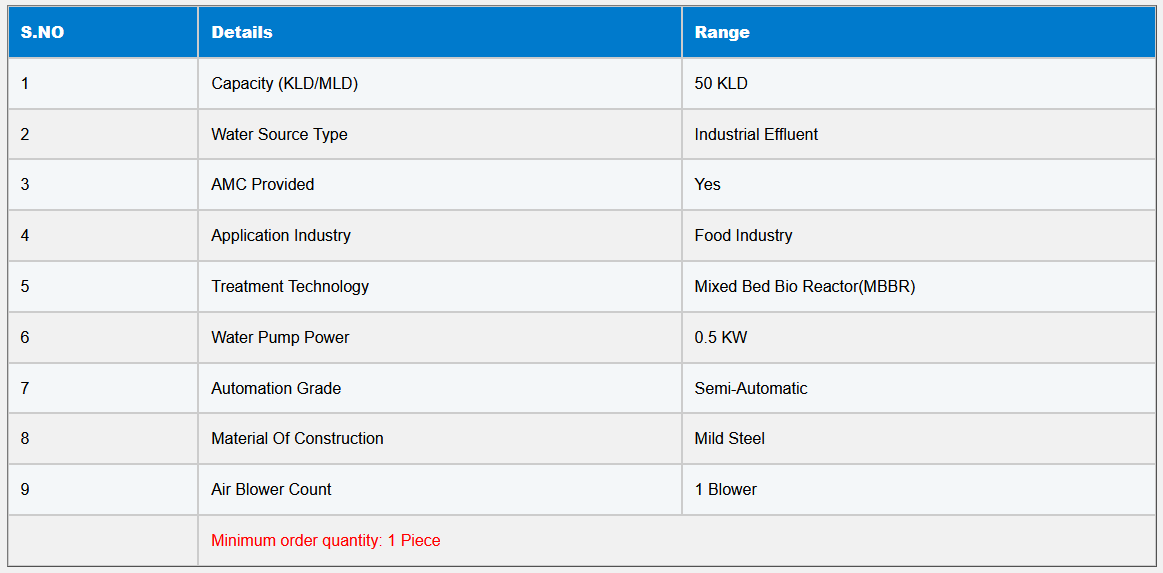Click the Industrial Effluent value

(756, 134)
